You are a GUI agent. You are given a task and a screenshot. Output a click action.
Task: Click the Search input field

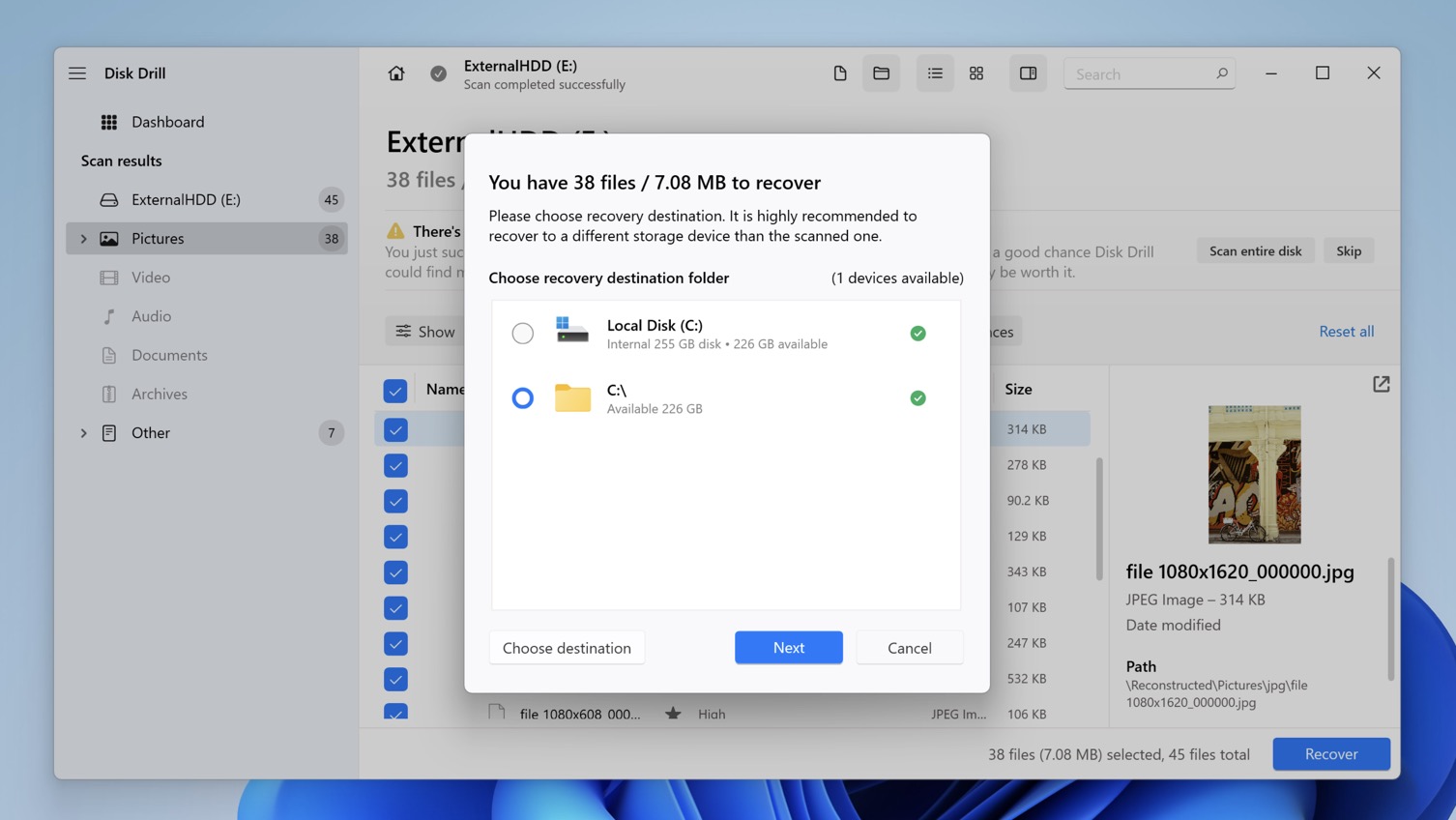(x=1150, y=73)
